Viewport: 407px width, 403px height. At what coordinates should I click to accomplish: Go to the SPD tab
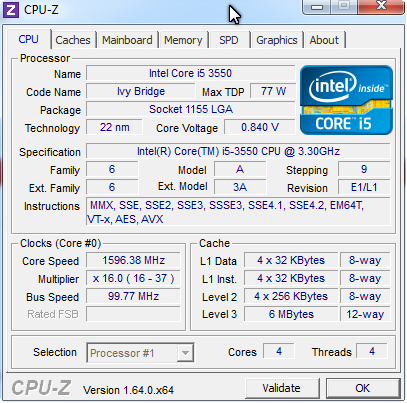(x=229, y=40)
